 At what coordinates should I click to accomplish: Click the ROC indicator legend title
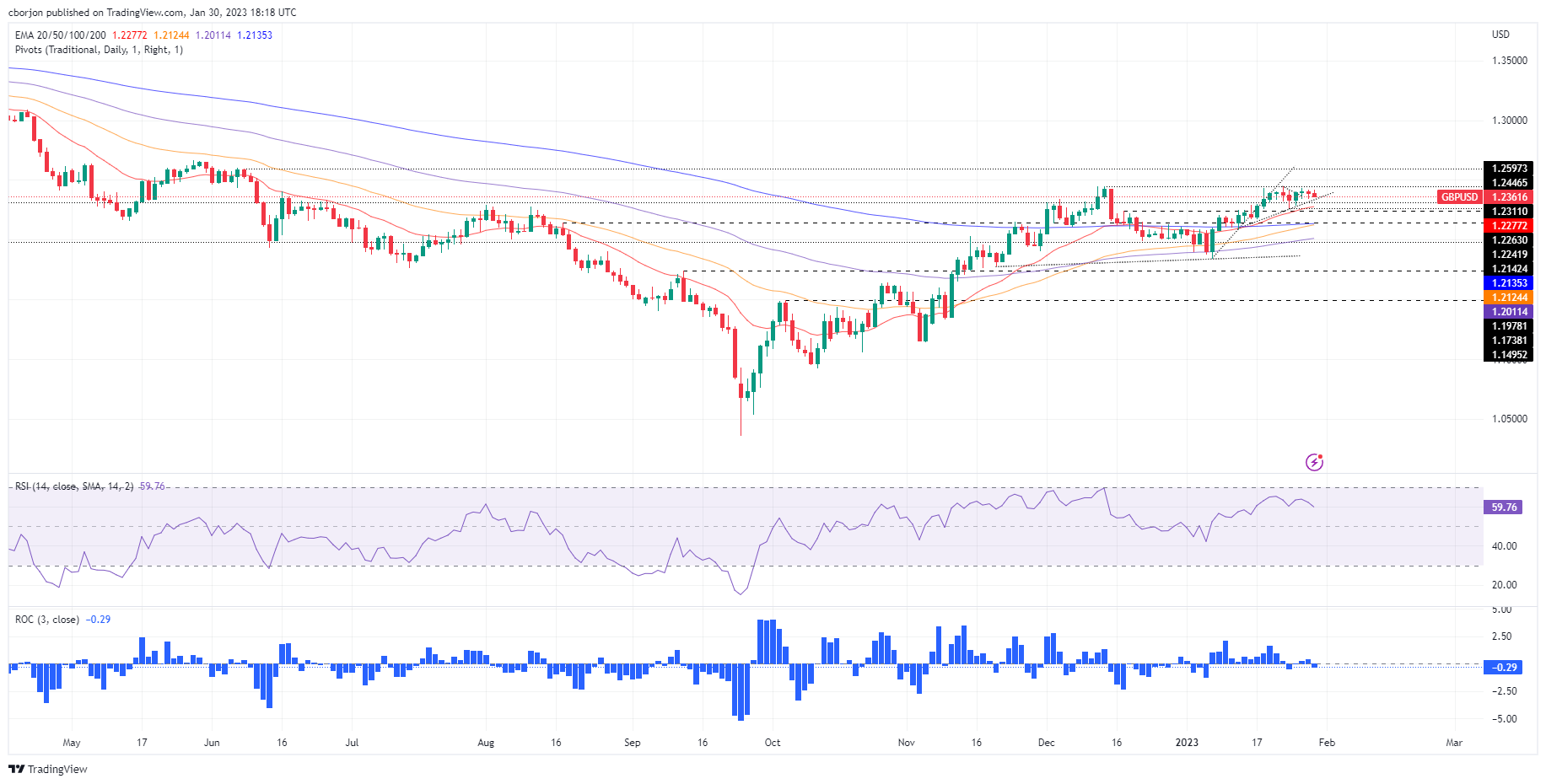pyautogui.click(x=47, y=620)
